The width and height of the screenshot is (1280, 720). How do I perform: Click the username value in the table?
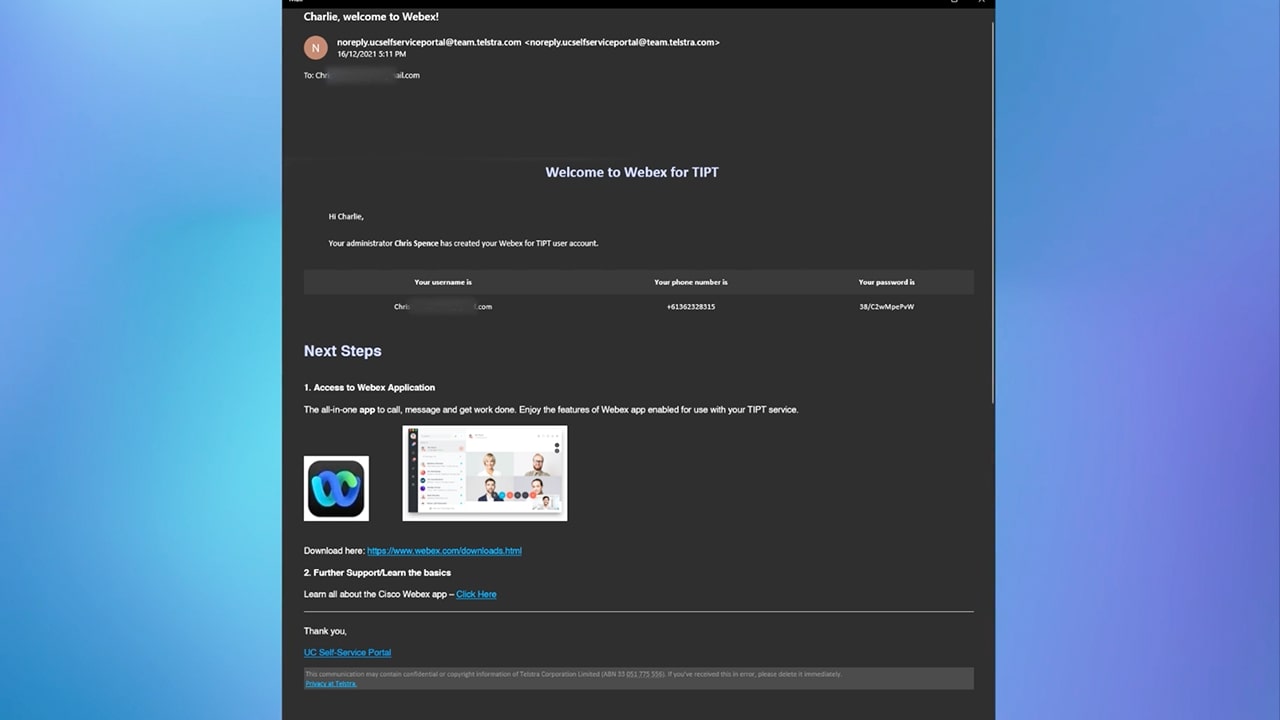tap(442, 307)
